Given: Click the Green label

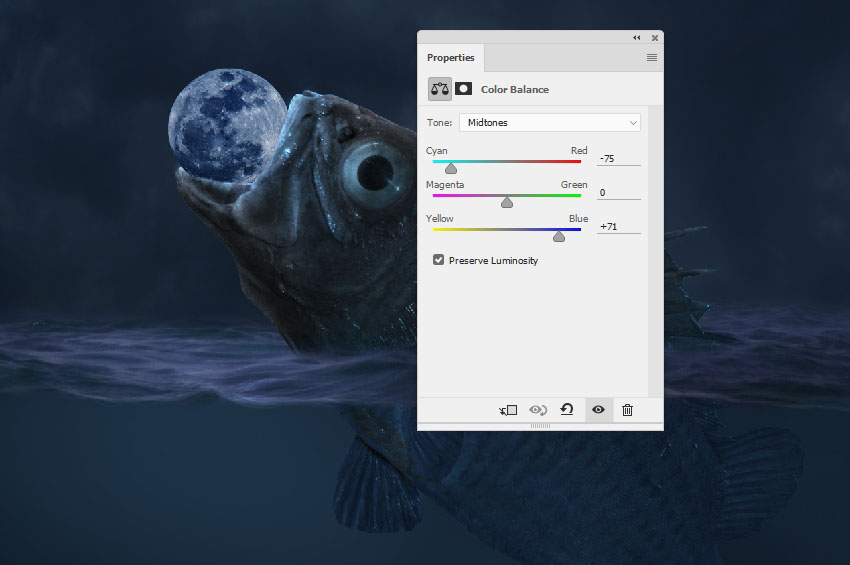Looking at the screenshot, I should pos(574,185).
